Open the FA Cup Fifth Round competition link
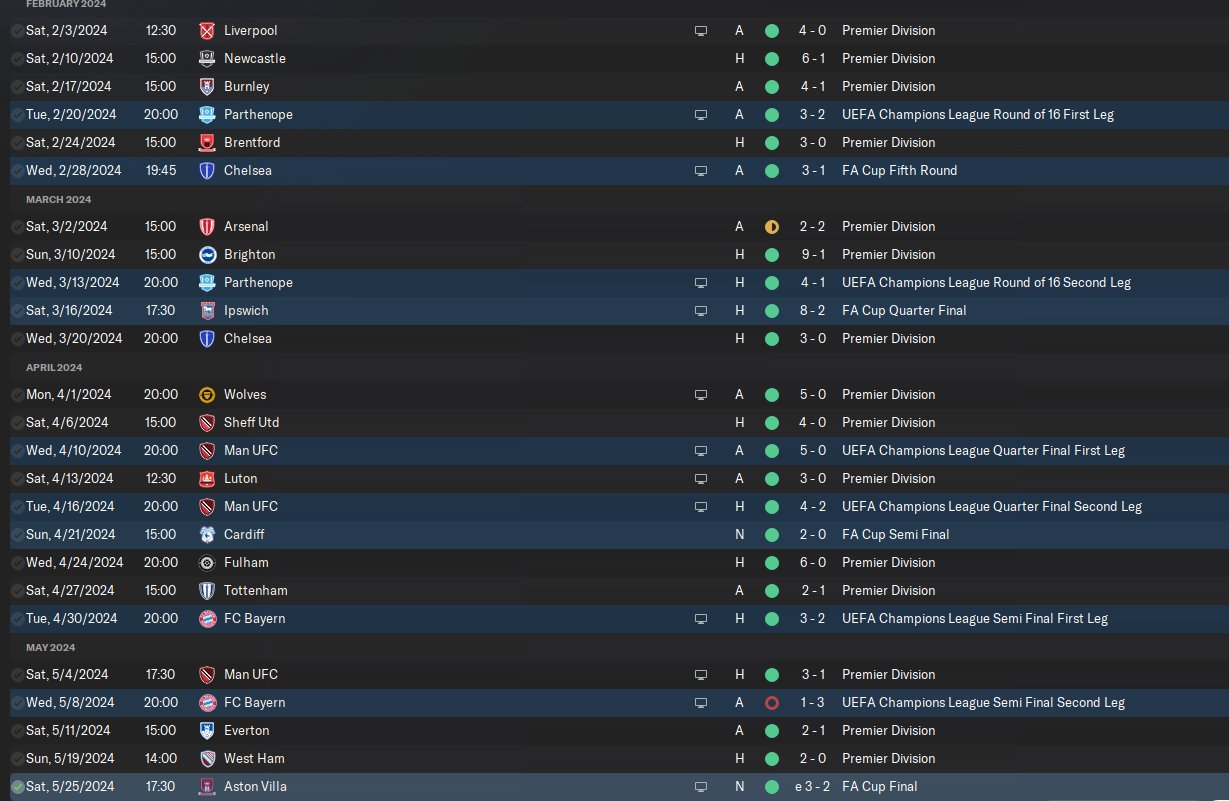The height and width of the screenshot is (801, 1229). tap(899, 171)
